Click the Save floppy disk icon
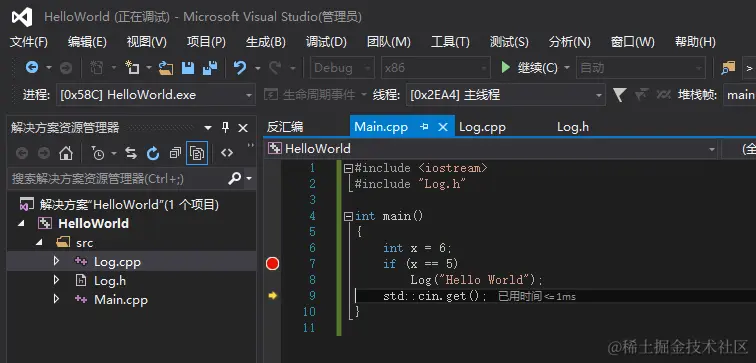Screen dimensions: 756x363 point(188,68)
